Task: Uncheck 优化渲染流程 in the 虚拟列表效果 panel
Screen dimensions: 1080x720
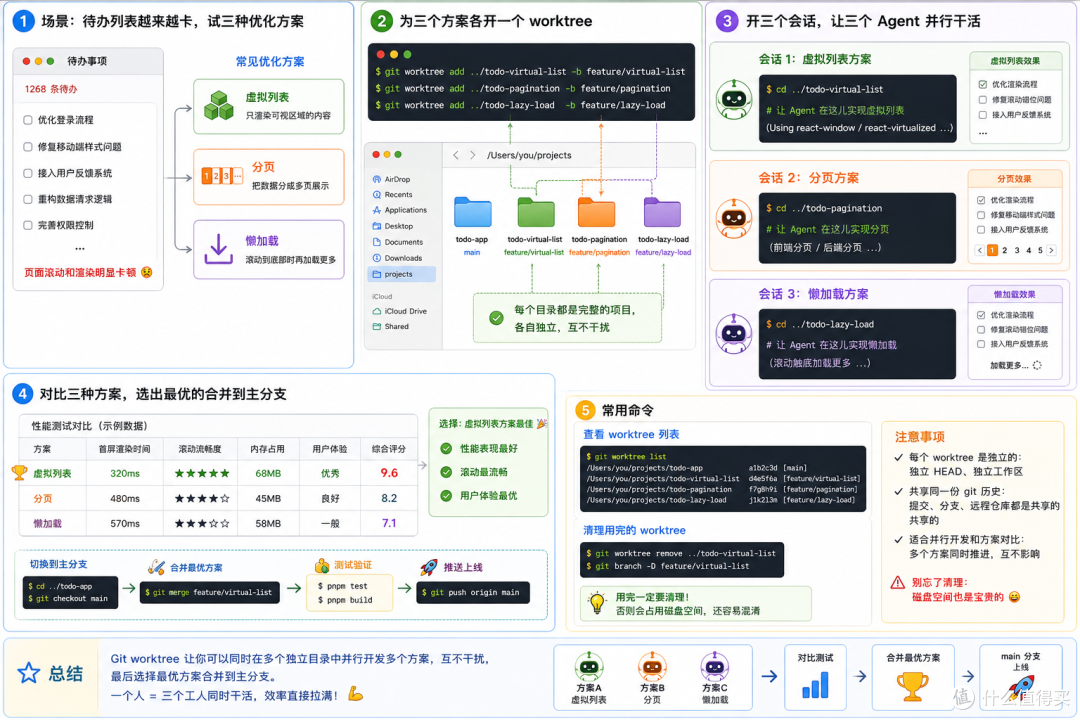Action: 983,84
